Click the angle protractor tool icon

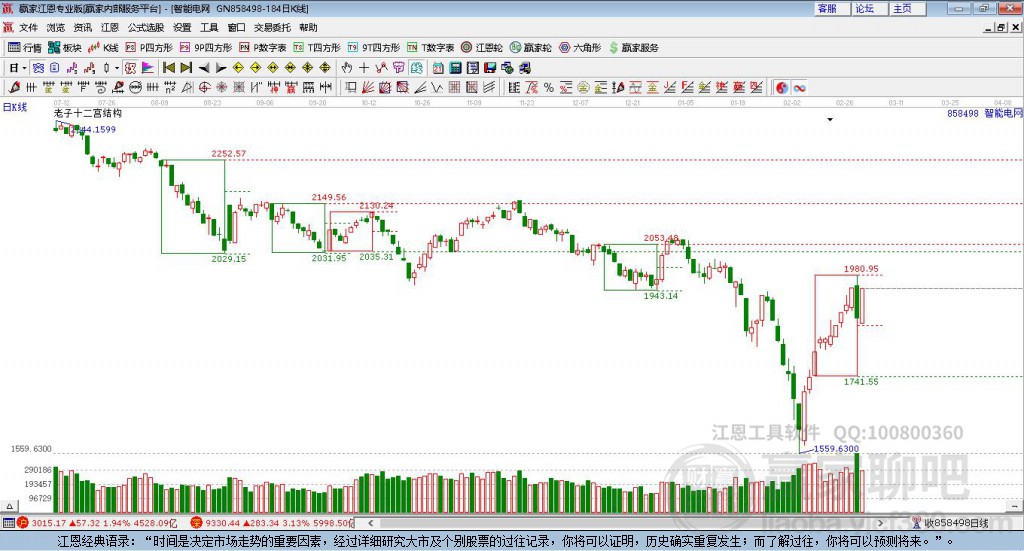(187, 87)
